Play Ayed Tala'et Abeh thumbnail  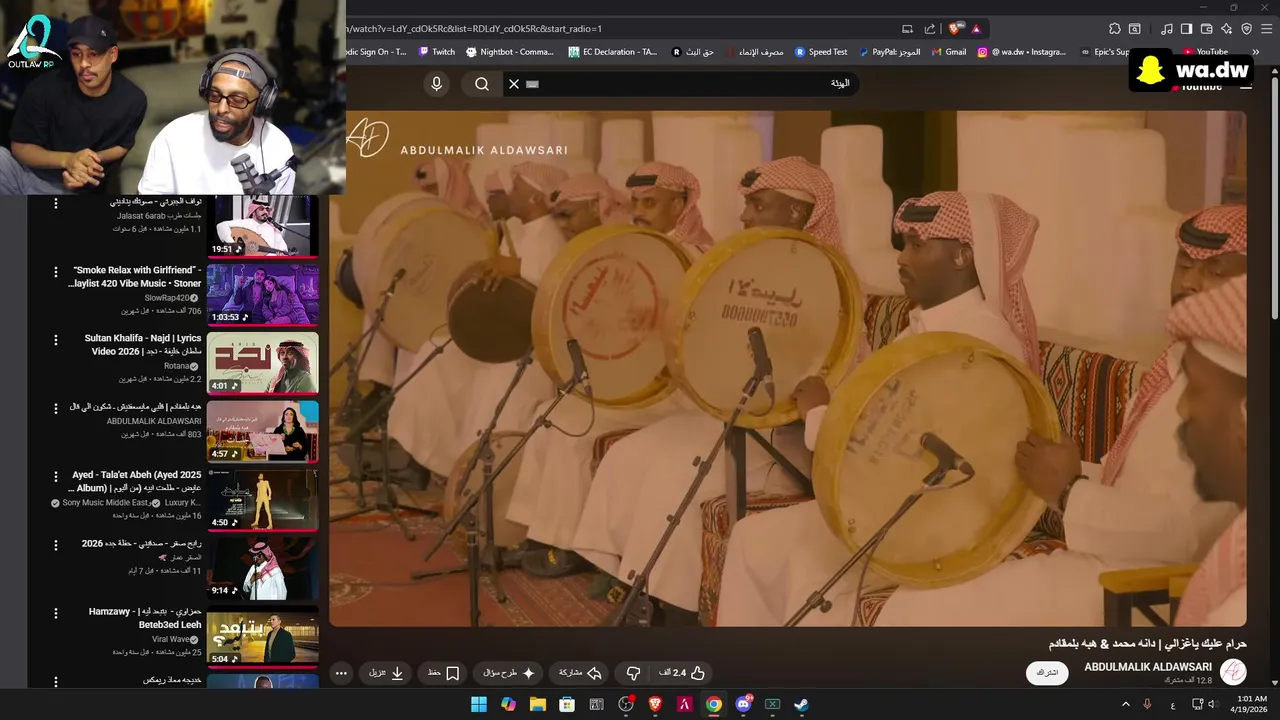coord(263,499)
